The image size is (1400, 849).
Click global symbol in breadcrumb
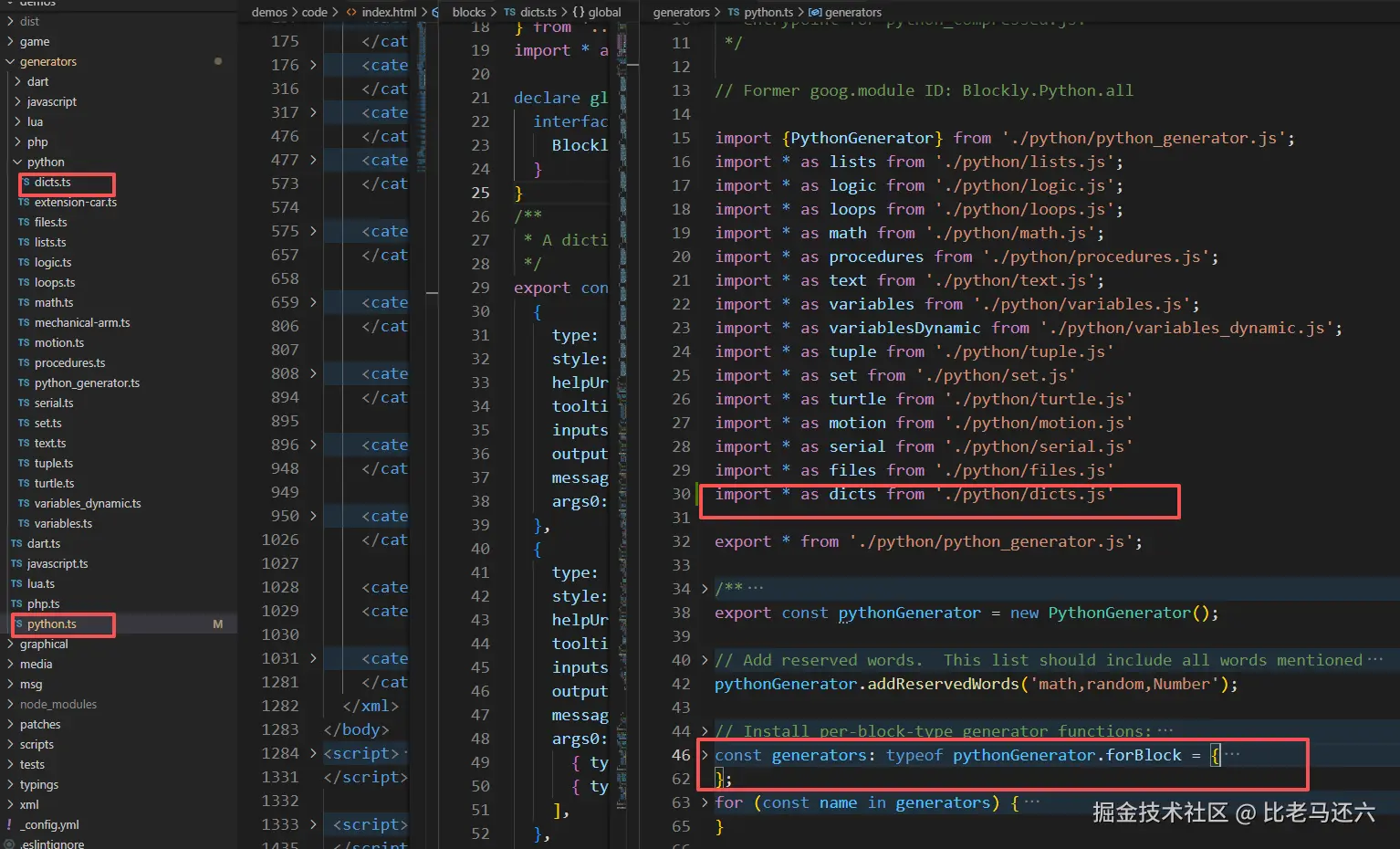pos(604,12)
